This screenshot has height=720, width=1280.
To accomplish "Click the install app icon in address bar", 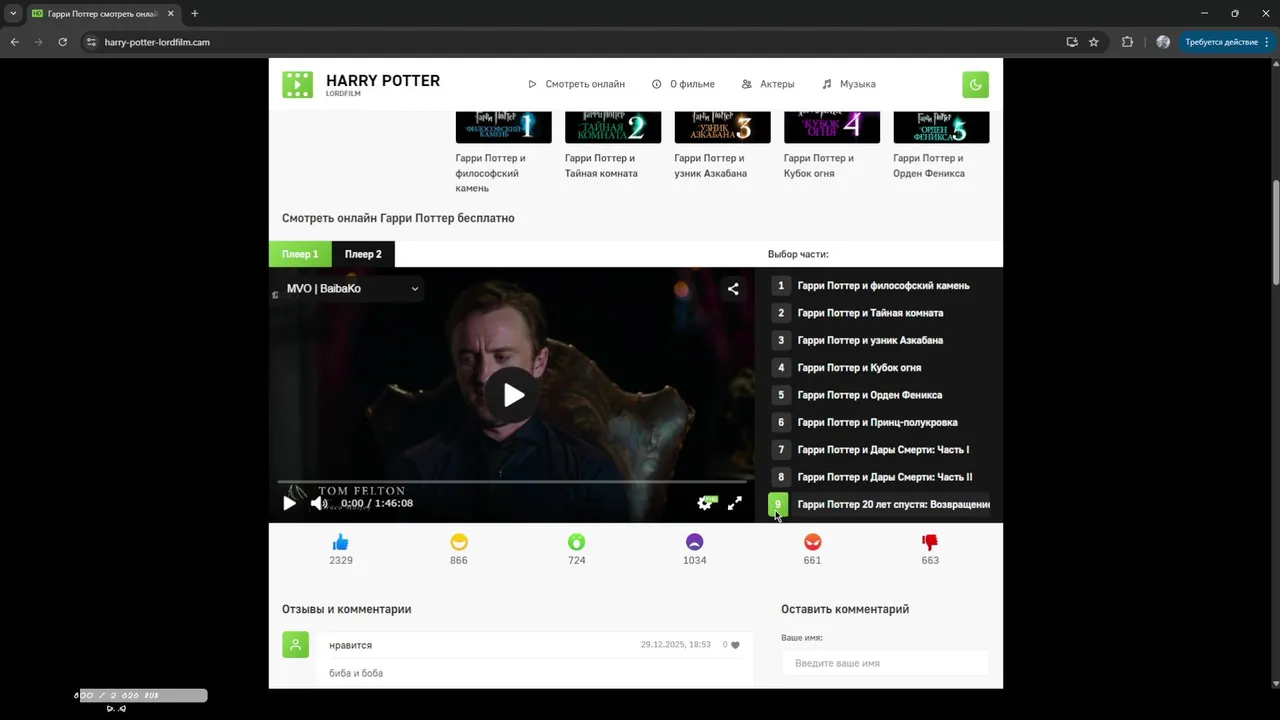I will tap(1072, 42).
